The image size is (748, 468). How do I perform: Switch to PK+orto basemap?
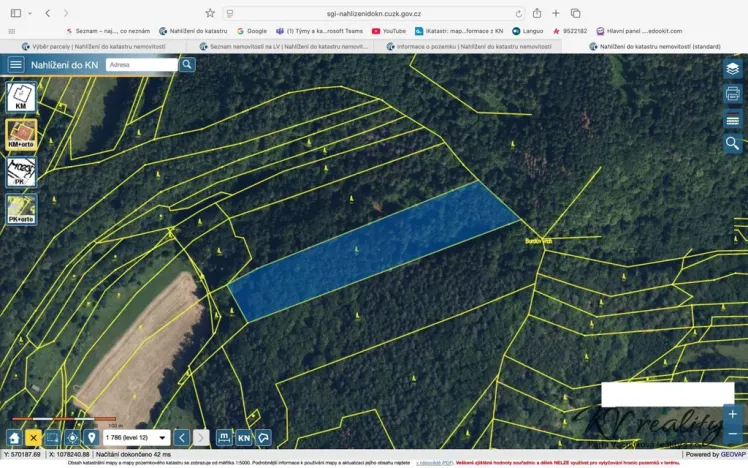(x=21, y=208)
